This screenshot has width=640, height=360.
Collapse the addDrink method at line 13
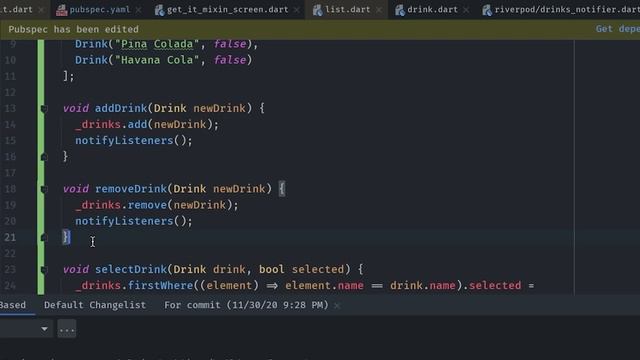coord(44,109)
